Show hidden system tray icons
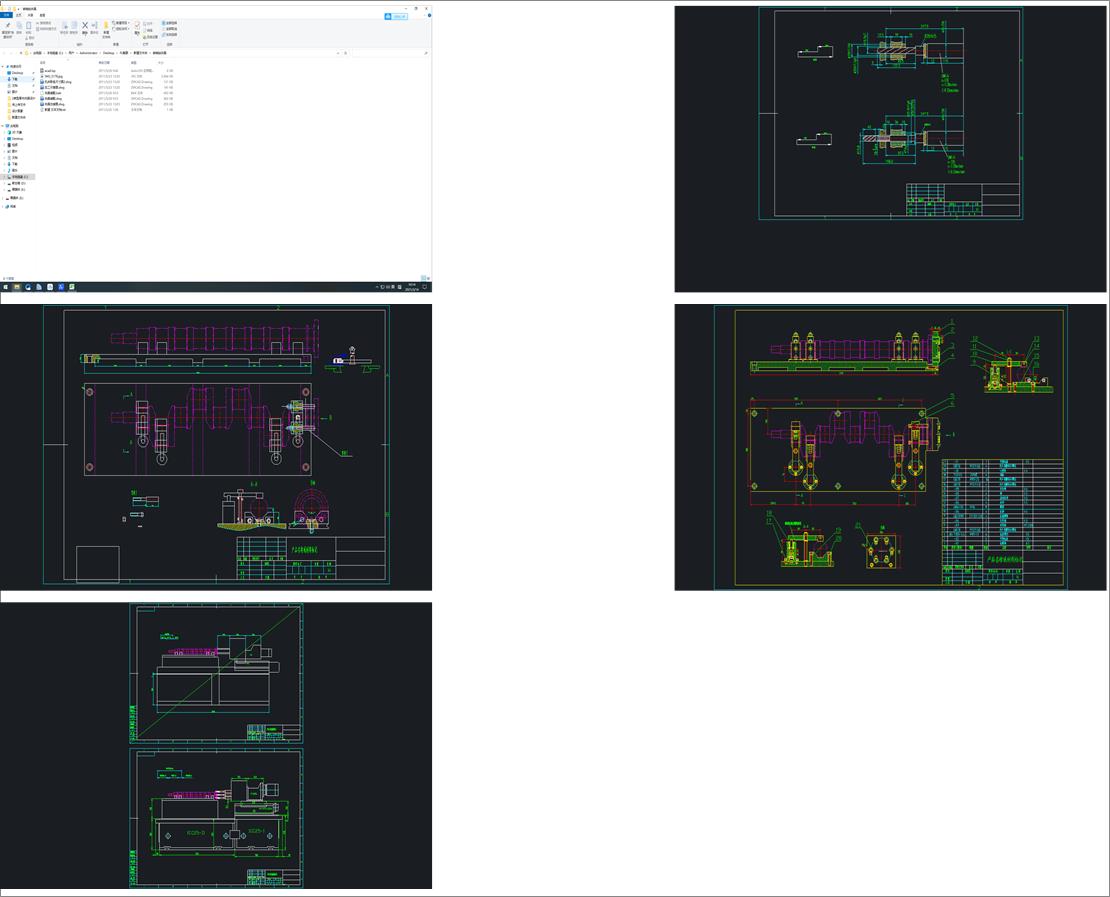Image resolution: width=1110 pixels, height=897 pixels. [377, 287]
